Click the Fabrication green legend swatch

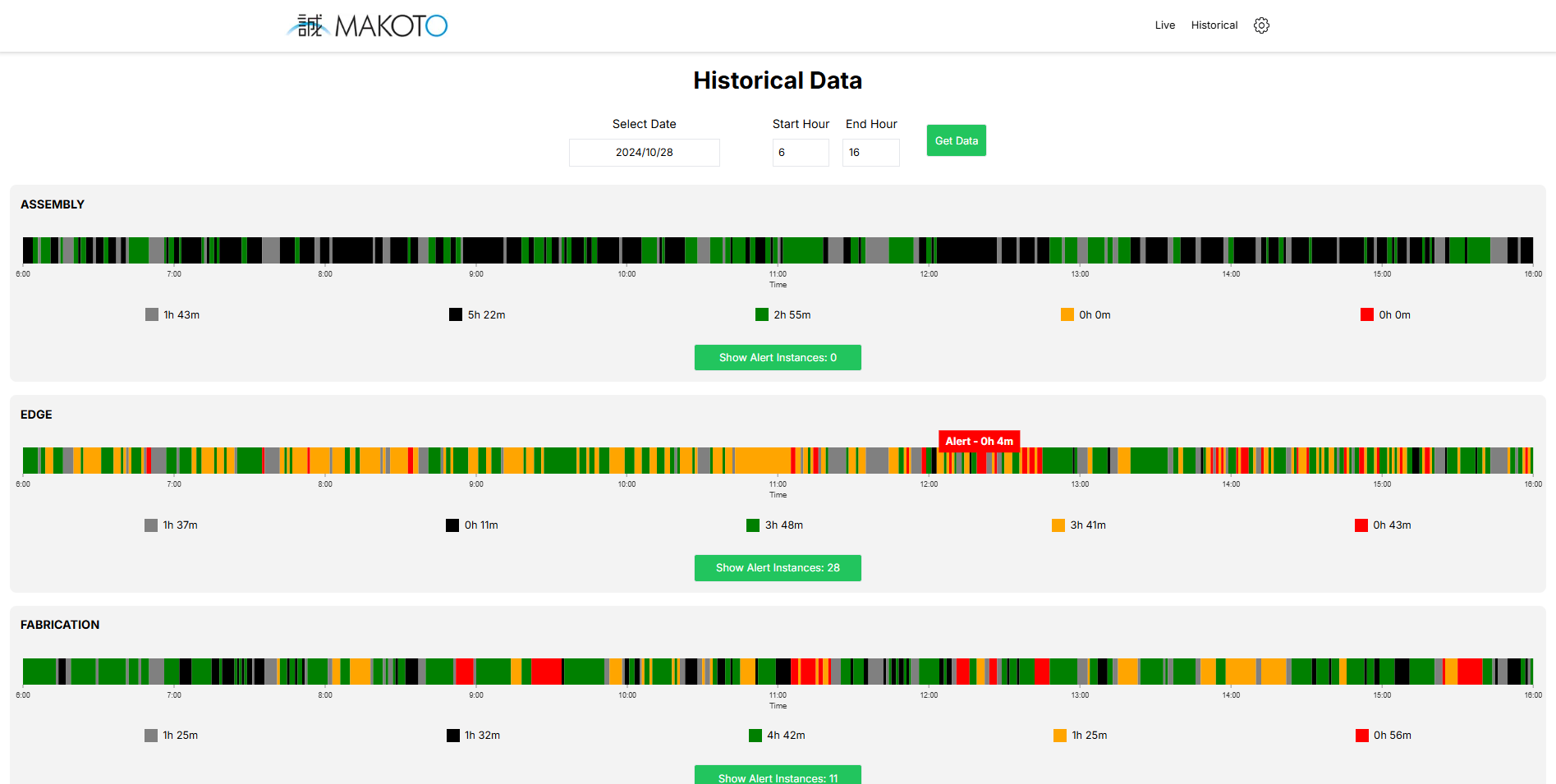755,736
